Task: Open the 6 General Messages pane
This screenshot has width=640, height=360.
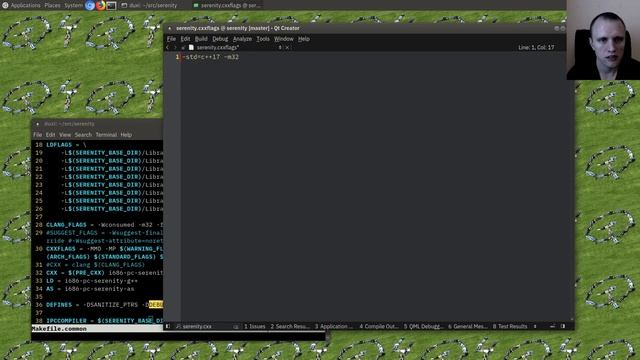Action: [x=468, y=326]
